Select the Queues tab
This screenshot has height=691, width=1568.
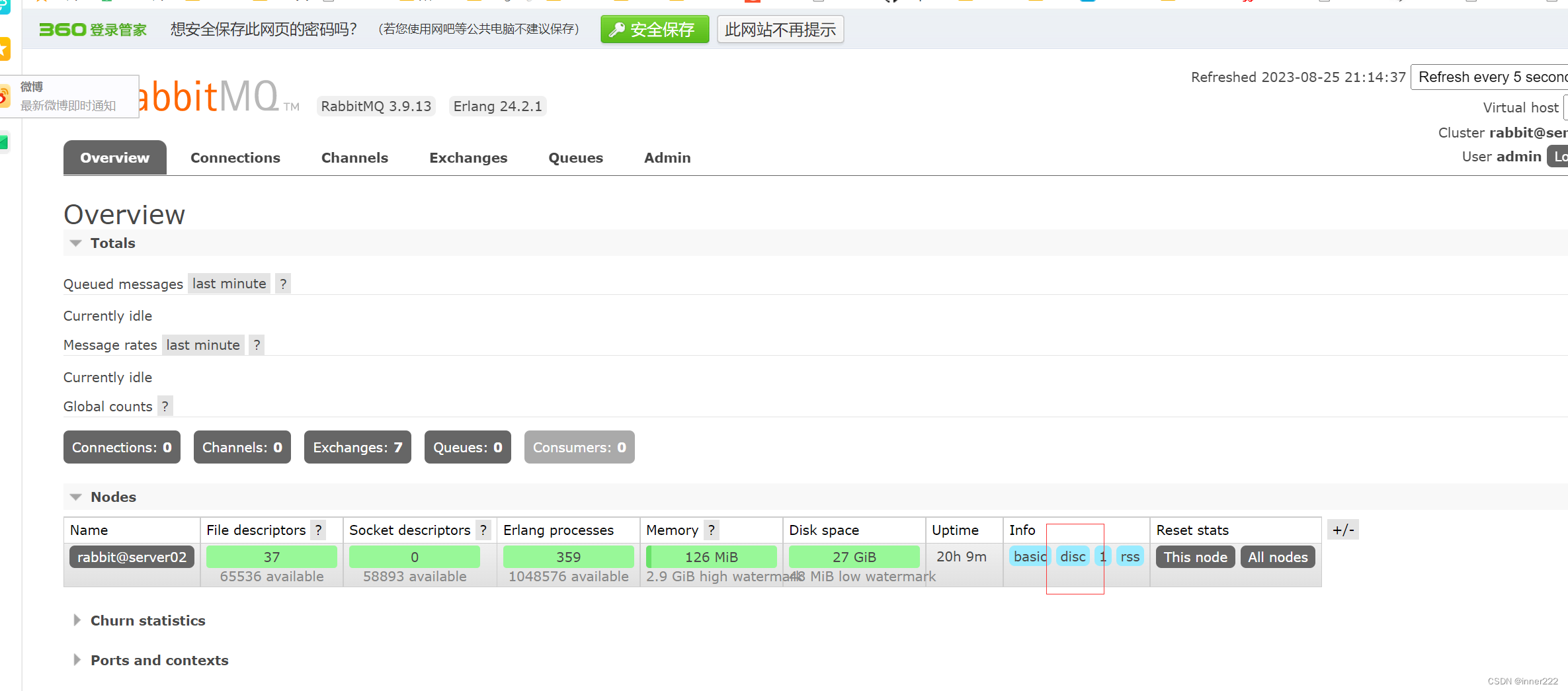[x=576, y=158]
